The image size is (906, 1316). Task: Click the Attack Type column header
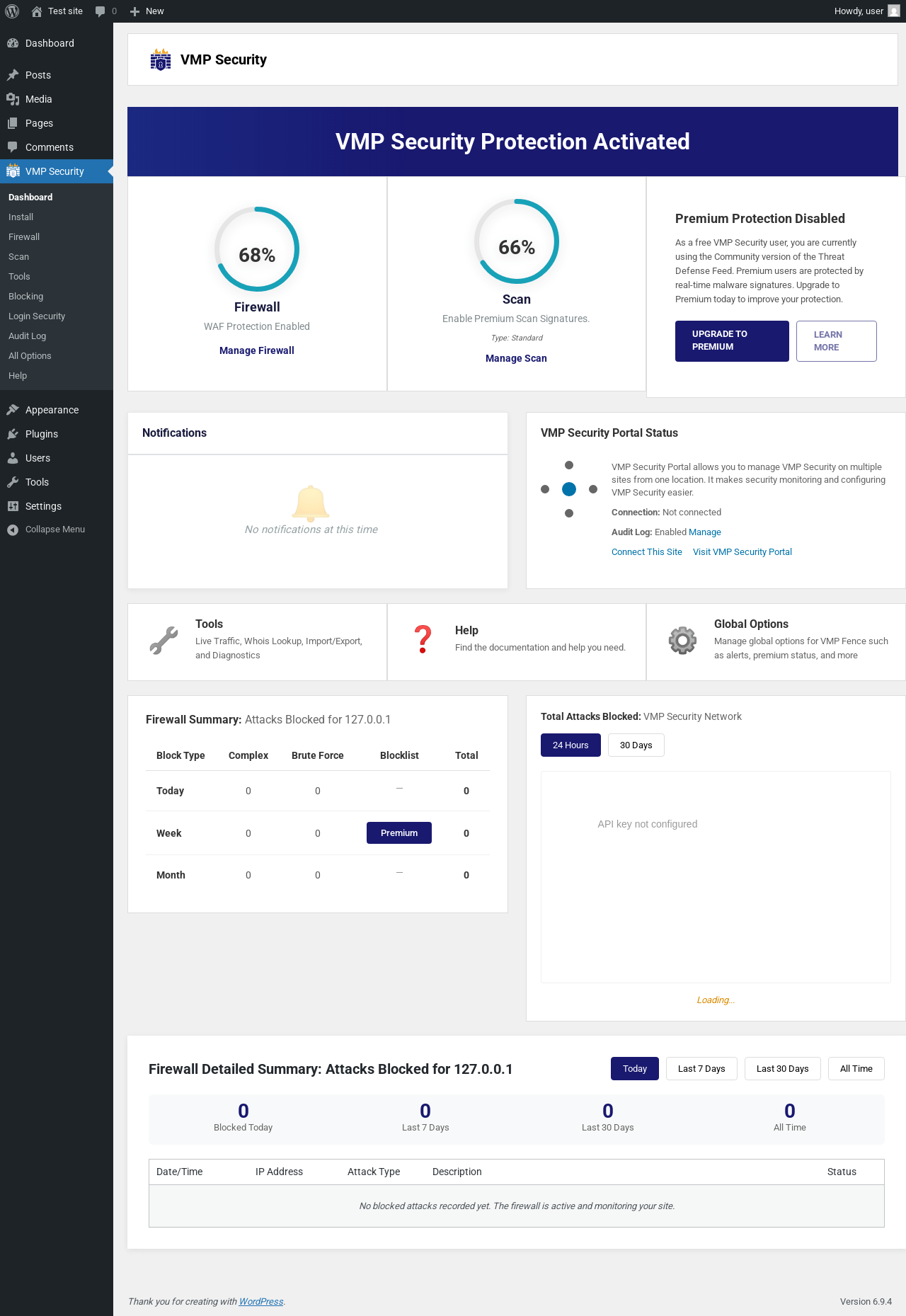374,1172
